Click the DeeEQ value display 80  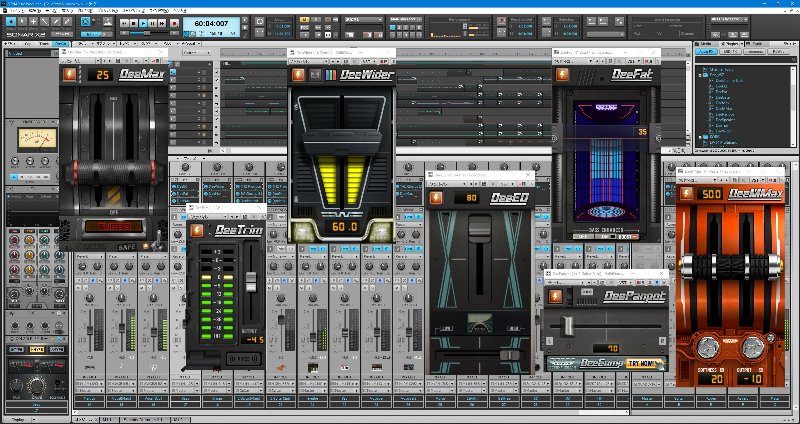tap(467, 198)
